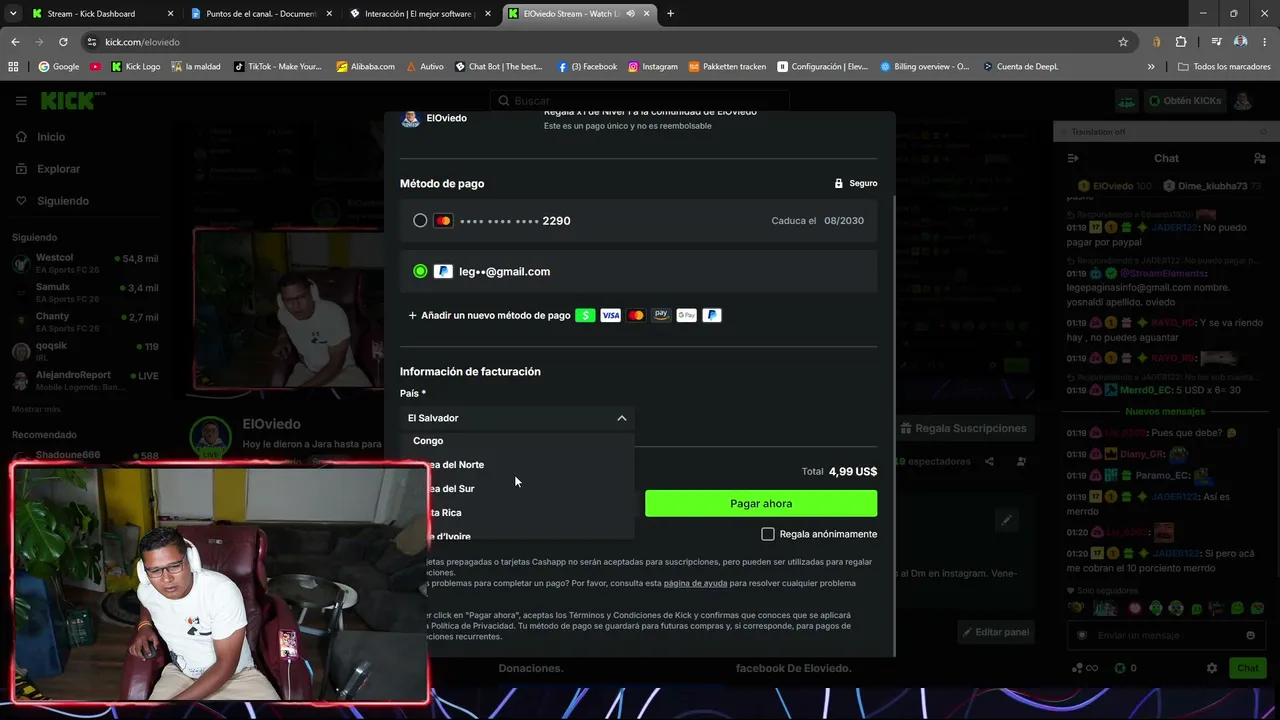The width and height of the screenshot is (1280, 720).
Task: Open the emoji picker in chat input
Action: coord(1250,635)
